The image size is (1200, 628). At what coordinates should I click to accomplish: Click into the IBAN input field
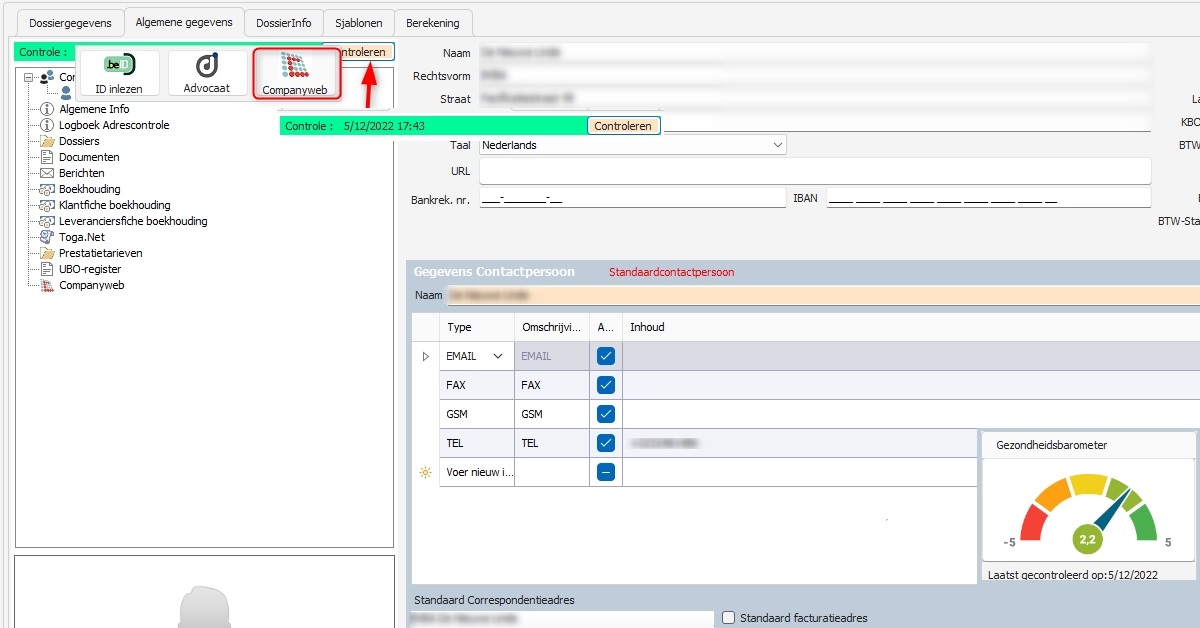(989, 199)
